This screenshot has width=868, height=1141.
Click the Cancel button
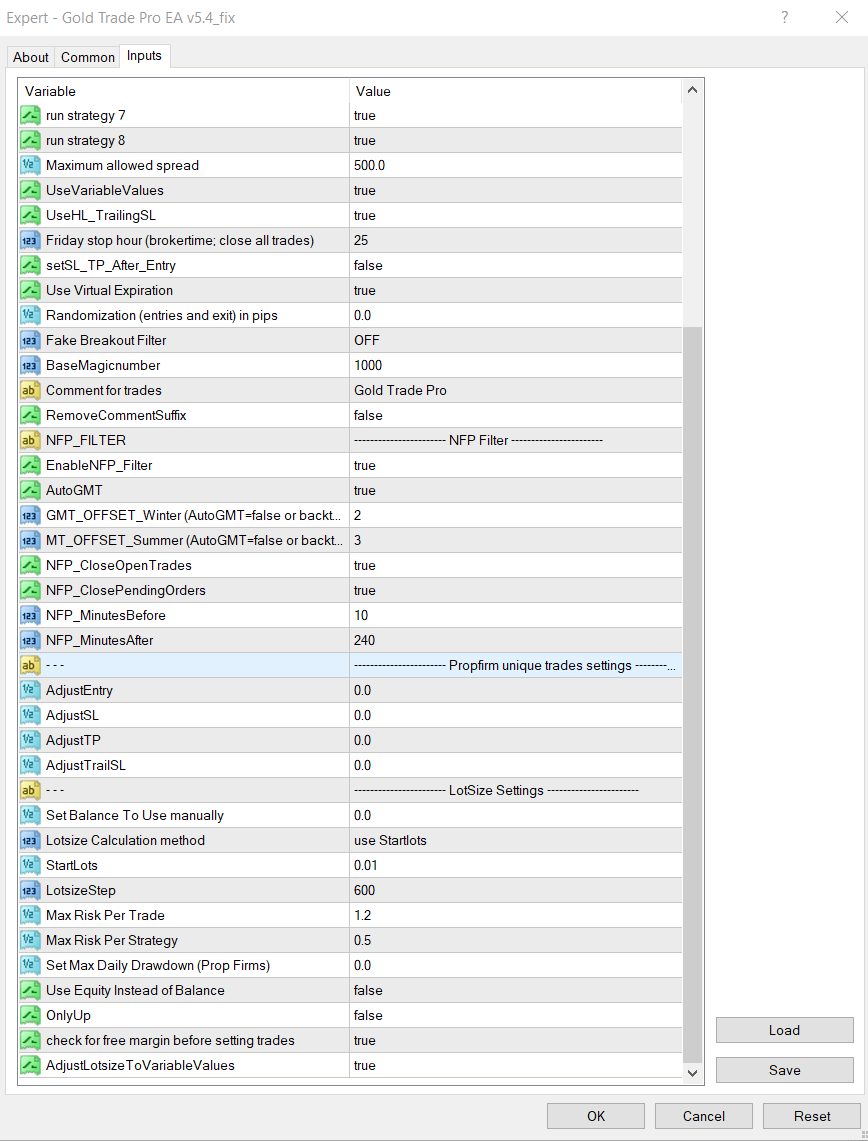[704, 1116]
